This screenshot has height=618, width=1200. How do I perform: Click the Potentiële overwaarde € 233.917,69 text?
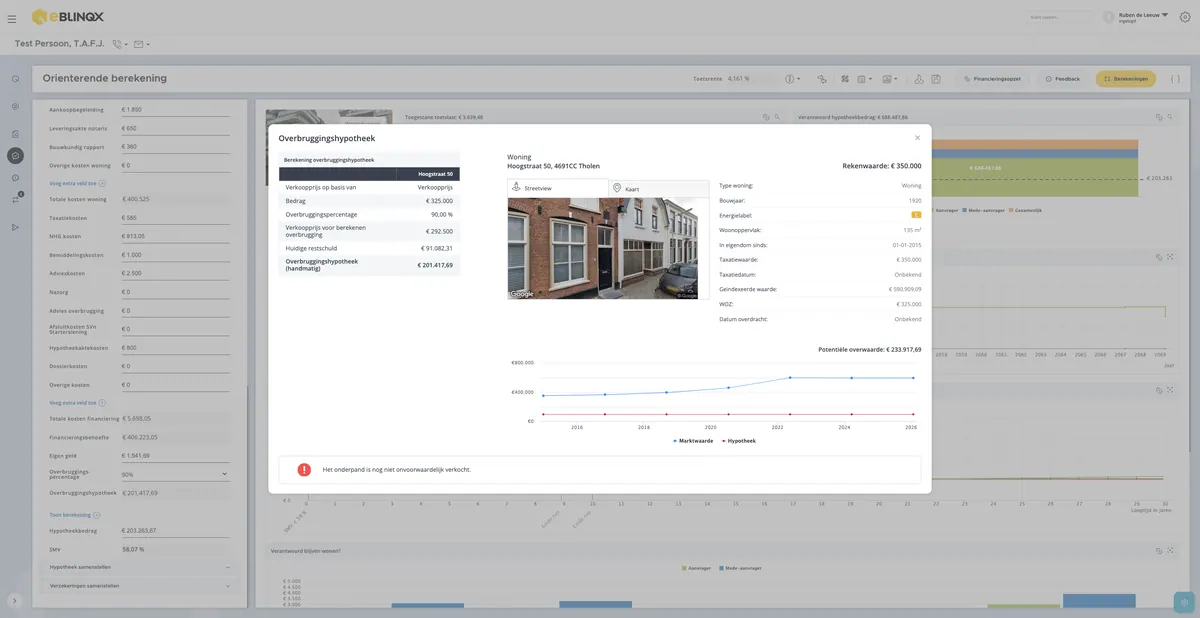click(870, 349)
